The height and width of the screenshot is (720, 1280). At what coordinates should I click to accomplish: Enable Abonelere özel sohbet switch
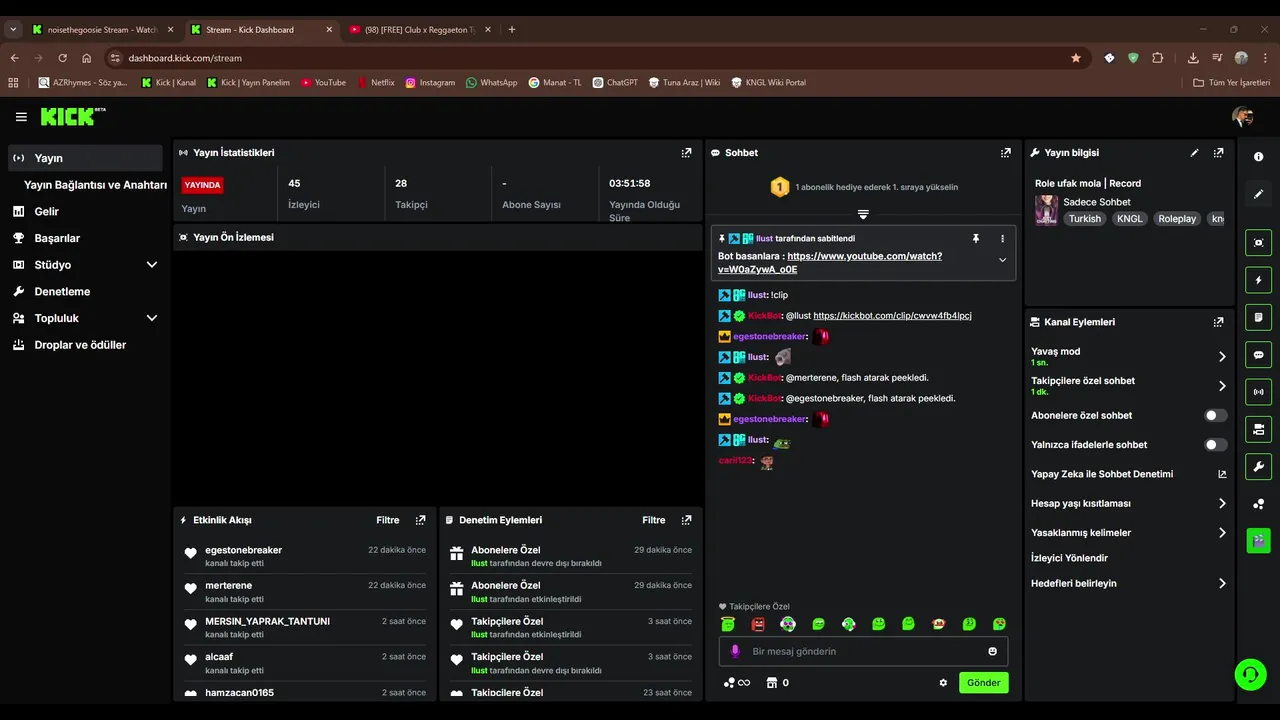coord(1215,415)
